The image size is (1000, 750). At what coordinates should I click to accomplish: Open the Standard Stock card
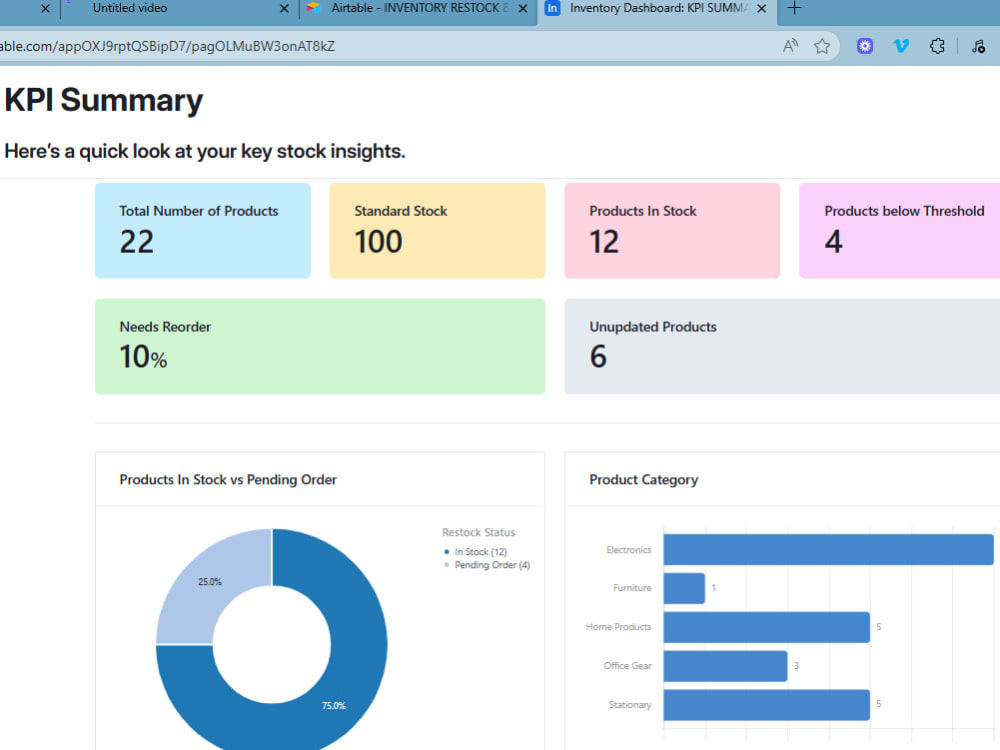438,230
